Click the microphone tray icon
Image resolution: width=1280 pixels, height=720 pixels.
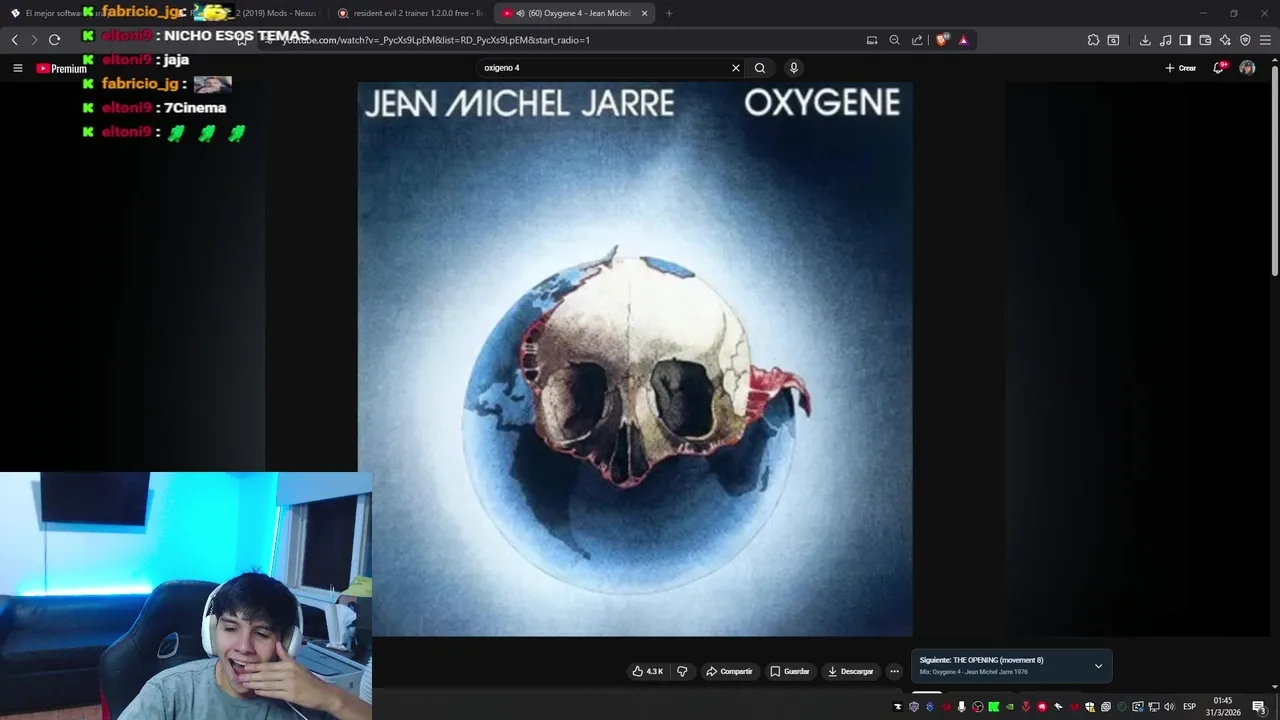[x=961, y=707]
